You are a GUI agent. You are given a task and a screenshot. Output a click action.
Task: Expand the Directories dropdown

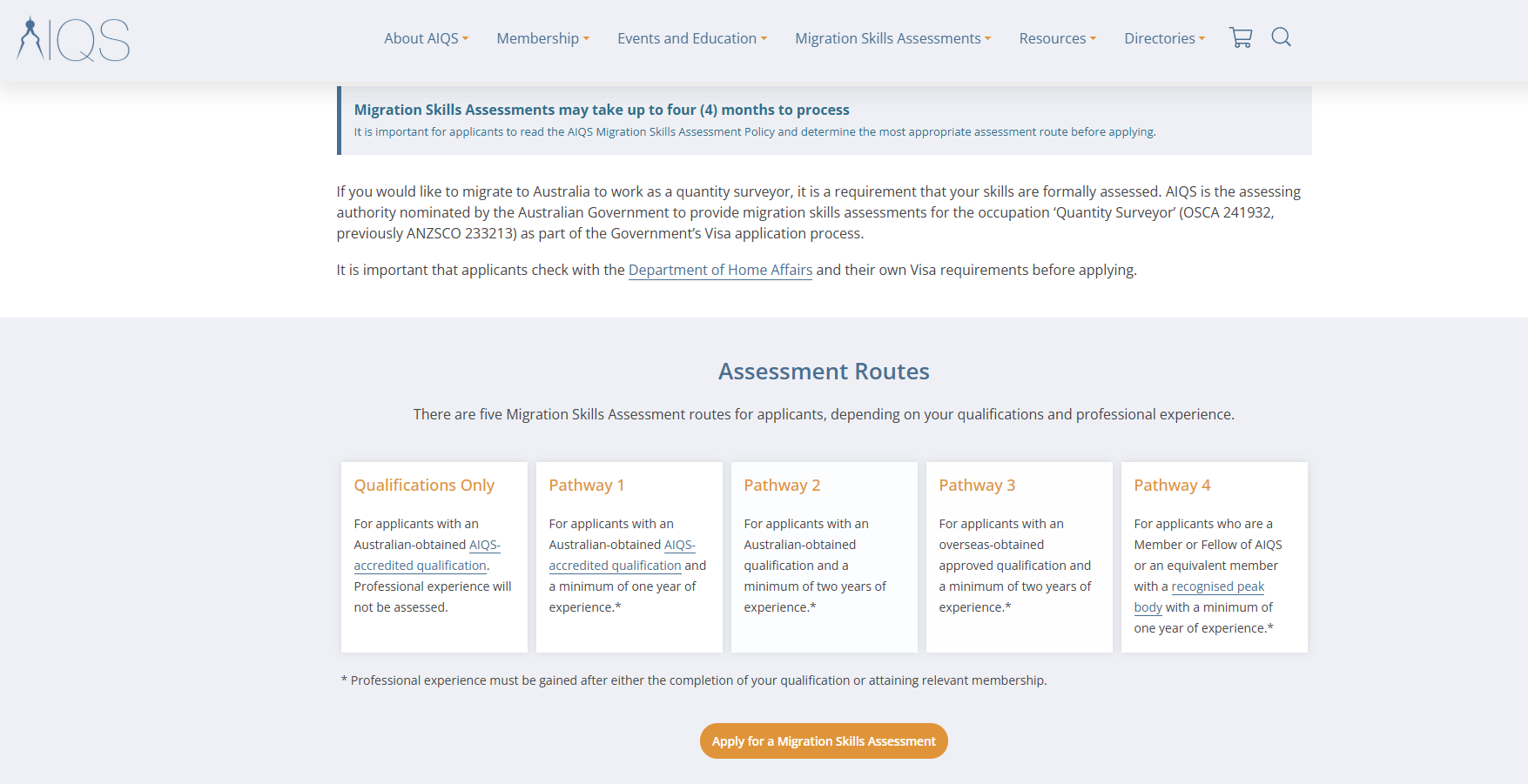(x=1164, y=38)
